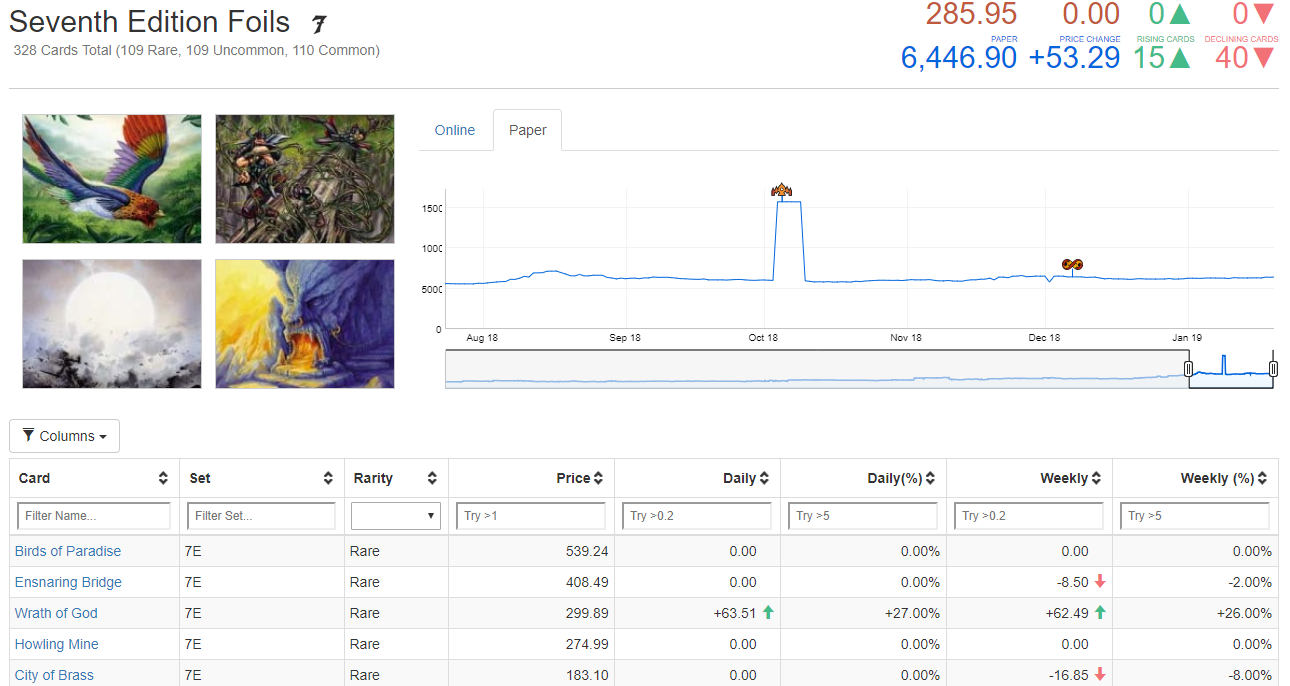Image resolution: width=1290 pixels, height=686 pixels.
Task: Open the Birds of Paradise card link
Action: [x=68, y=551]
